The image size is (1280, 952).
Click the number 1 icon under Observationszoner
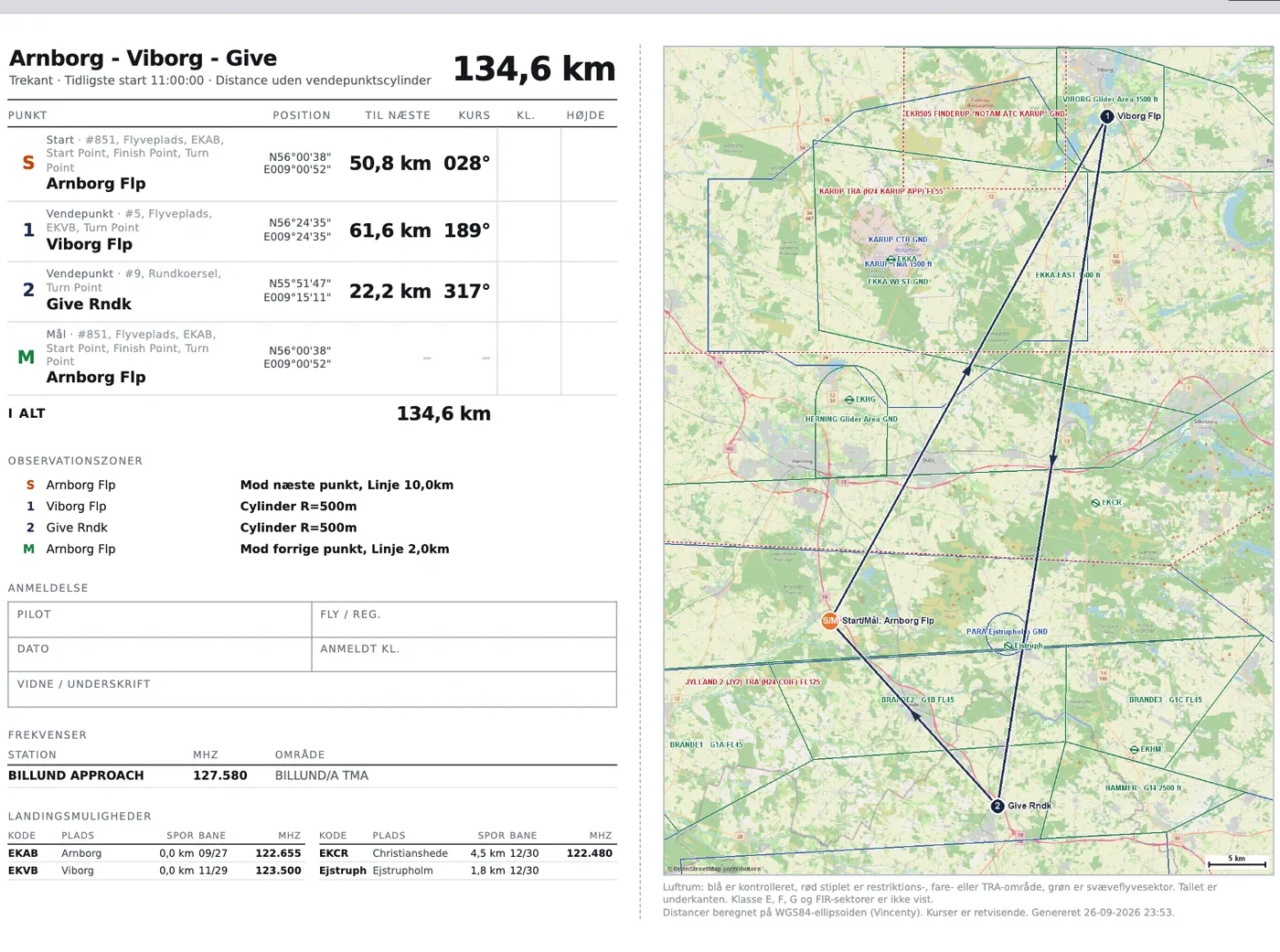click(x=30, y=506)
